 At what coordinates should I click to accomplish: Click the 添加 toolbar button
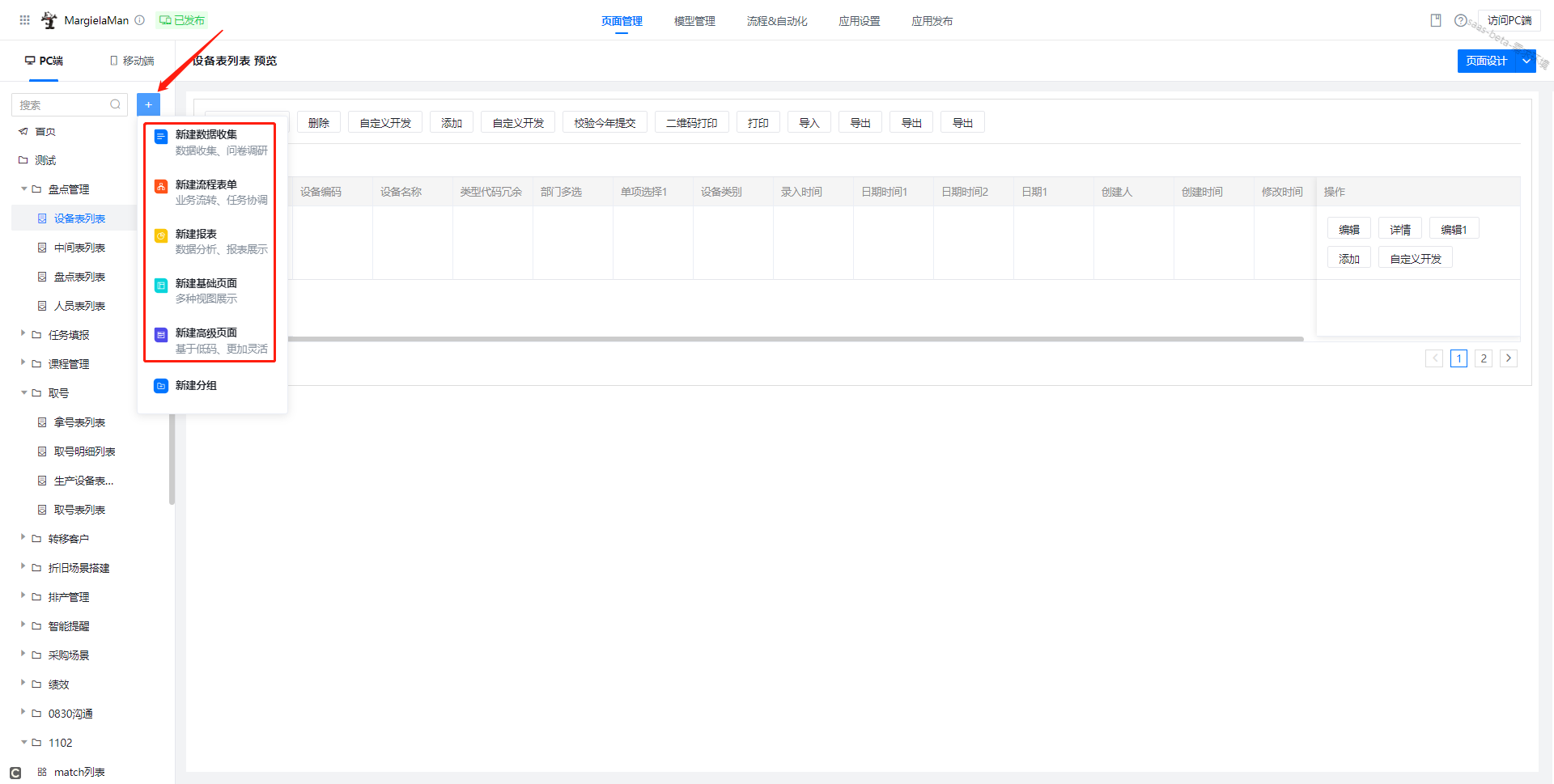coord(452,123)
